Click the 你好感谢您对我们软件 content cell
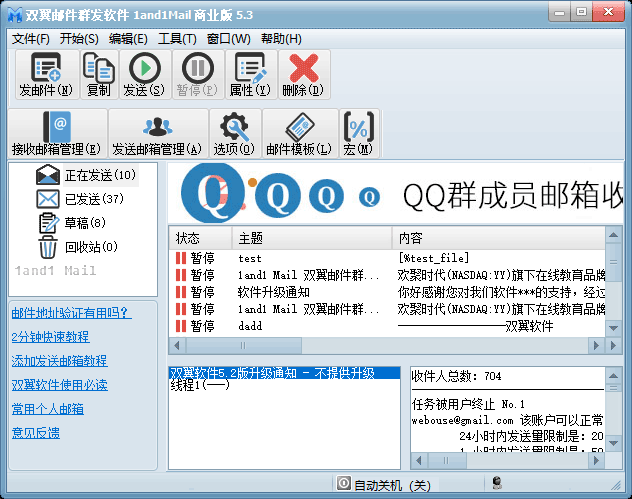The height and width of the screenshot is (499, 632). 501,292
